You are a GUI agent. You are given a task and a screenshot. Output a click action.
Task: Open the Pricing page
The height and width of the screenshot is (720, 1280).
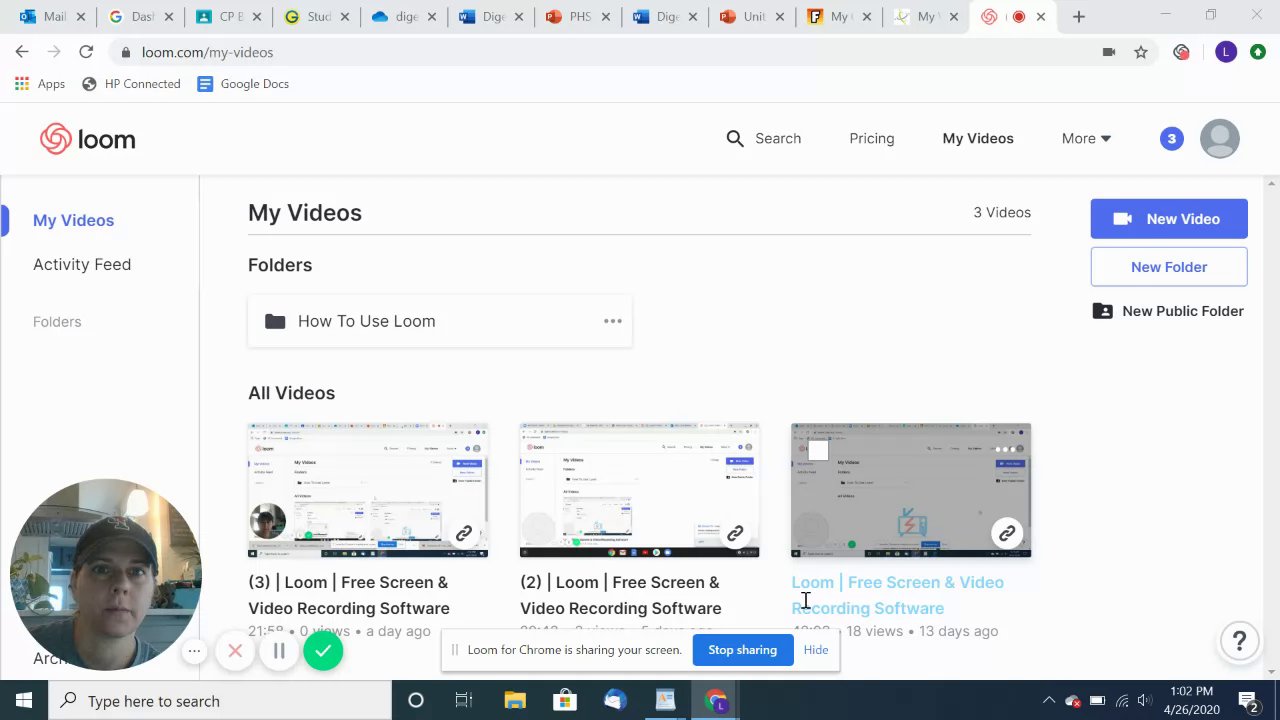872,139
